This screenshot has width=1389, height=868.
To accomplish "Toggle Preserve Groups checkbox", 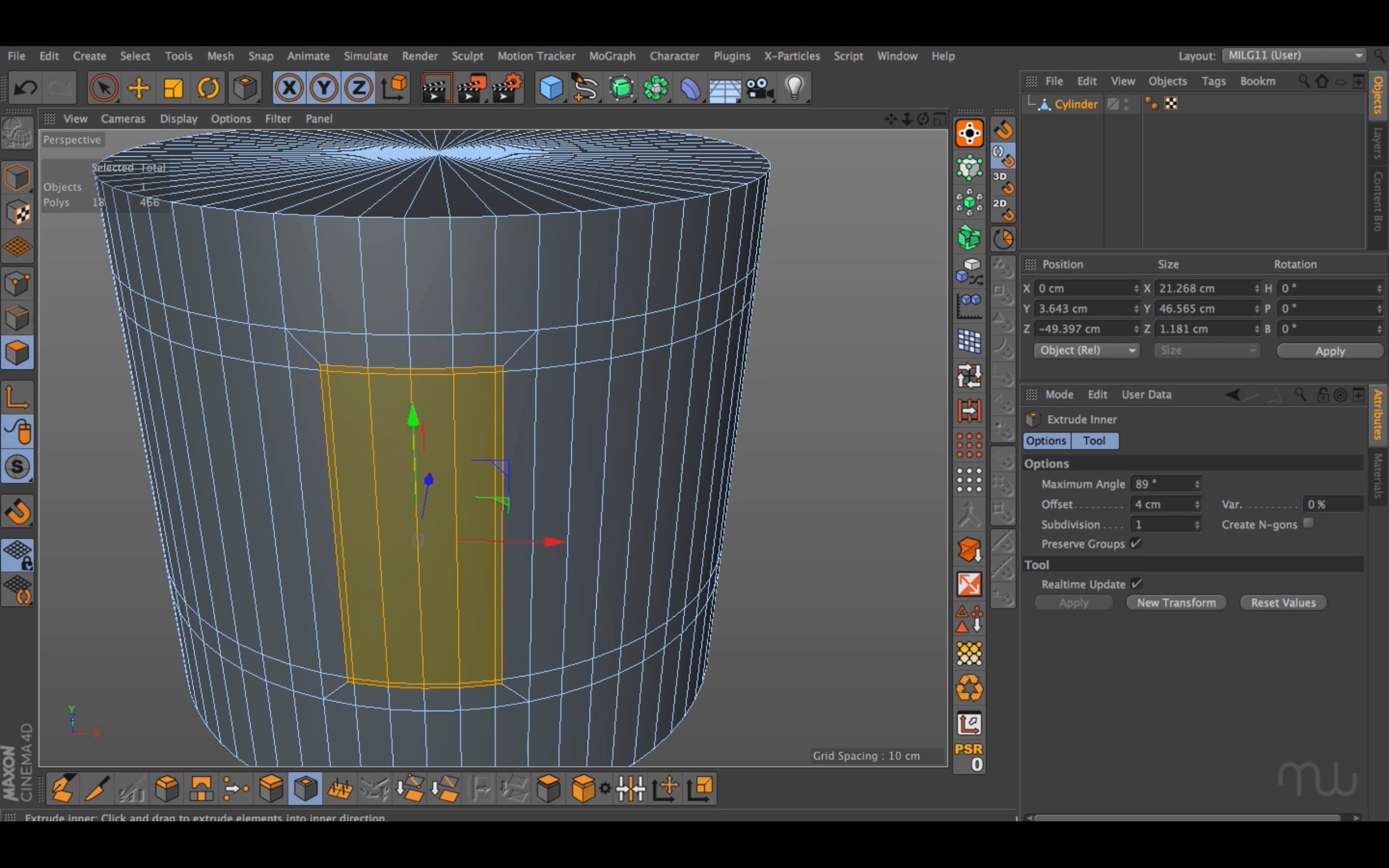I will (1135, 543).
